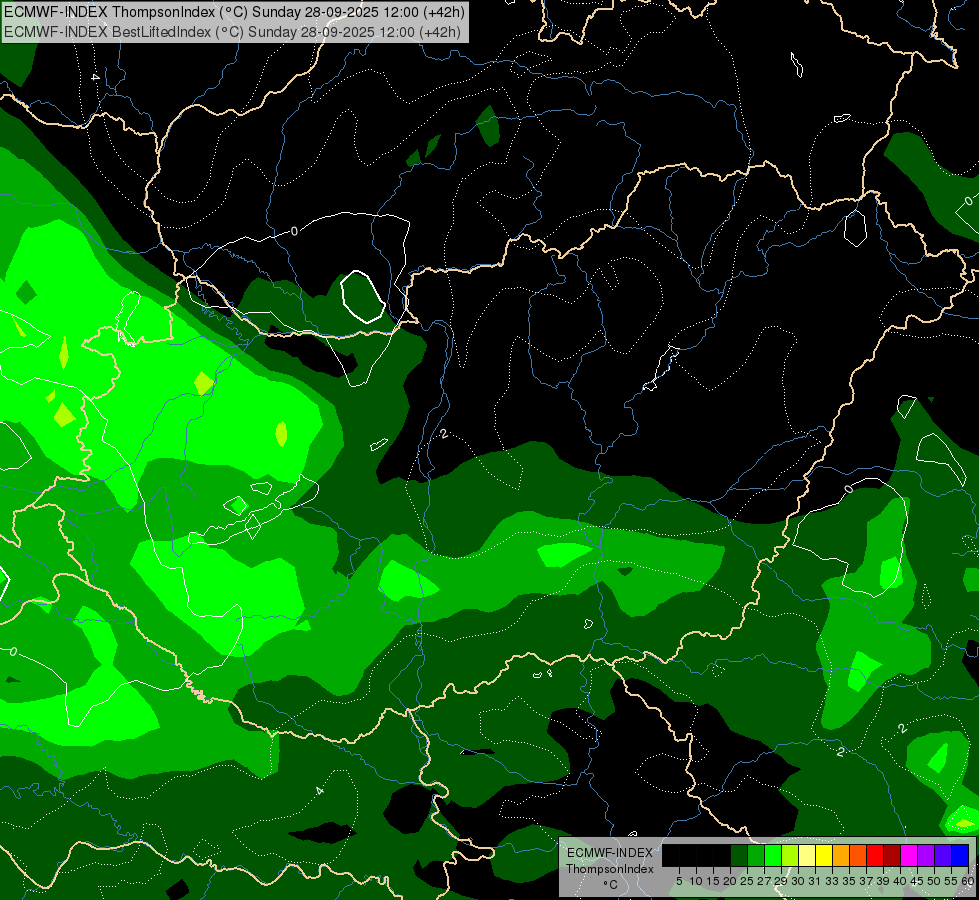
Task: Select the pale yellow legend swatch
Action: pos(808,855)
